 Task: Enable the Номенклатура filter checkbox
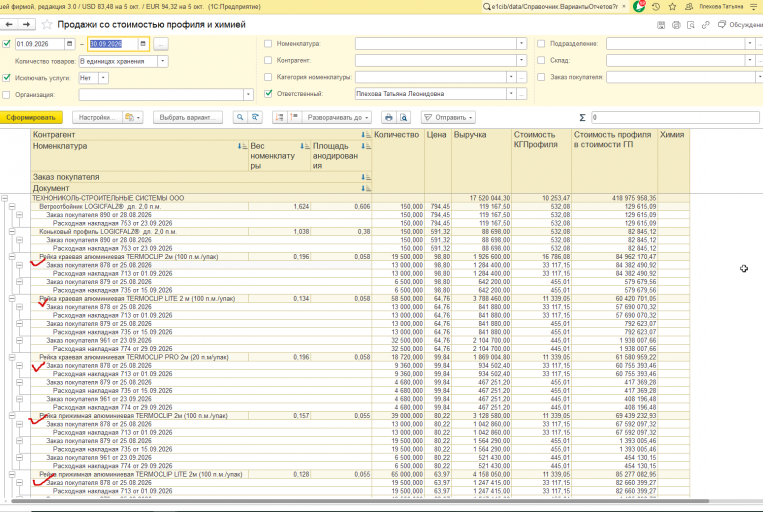pyautogui.click(x=268, y=44)
